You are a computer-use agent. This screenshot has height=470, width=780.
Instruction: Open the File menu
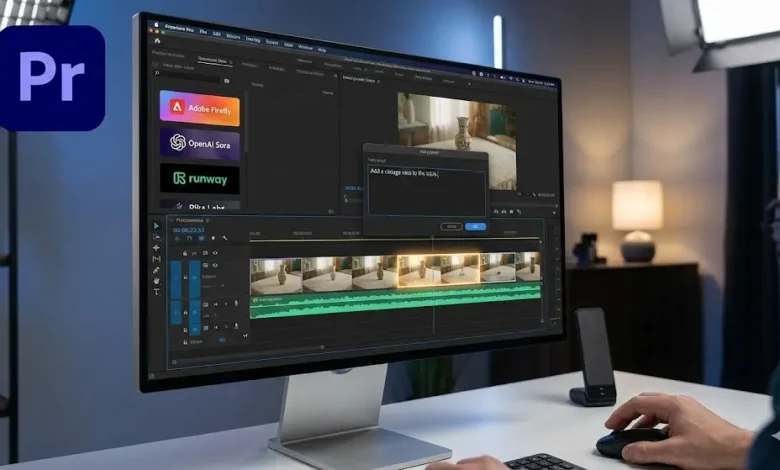[x=203, y=32]
